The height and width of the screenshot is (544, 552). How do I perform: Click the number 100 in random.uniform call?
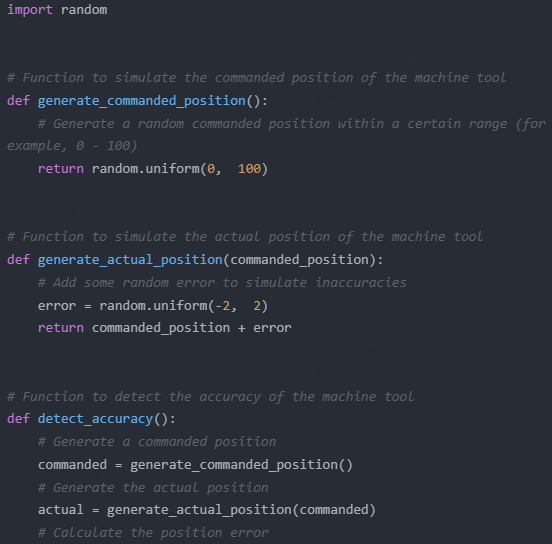249,169
